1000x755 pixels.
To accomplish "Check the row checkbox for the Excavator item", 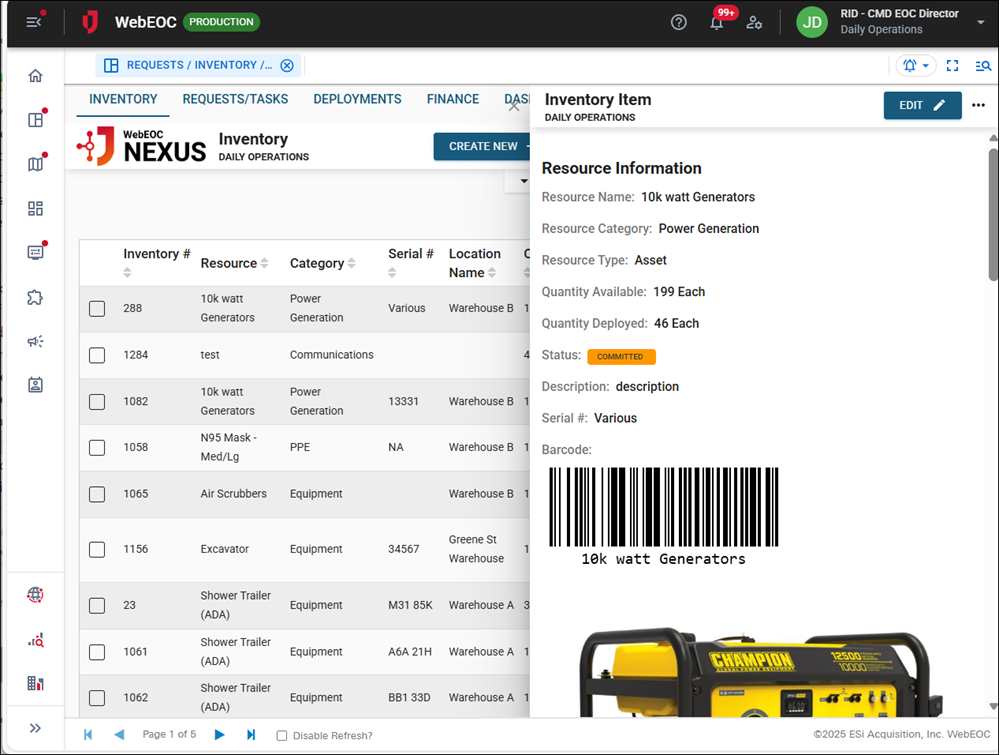I will (97, 548).
